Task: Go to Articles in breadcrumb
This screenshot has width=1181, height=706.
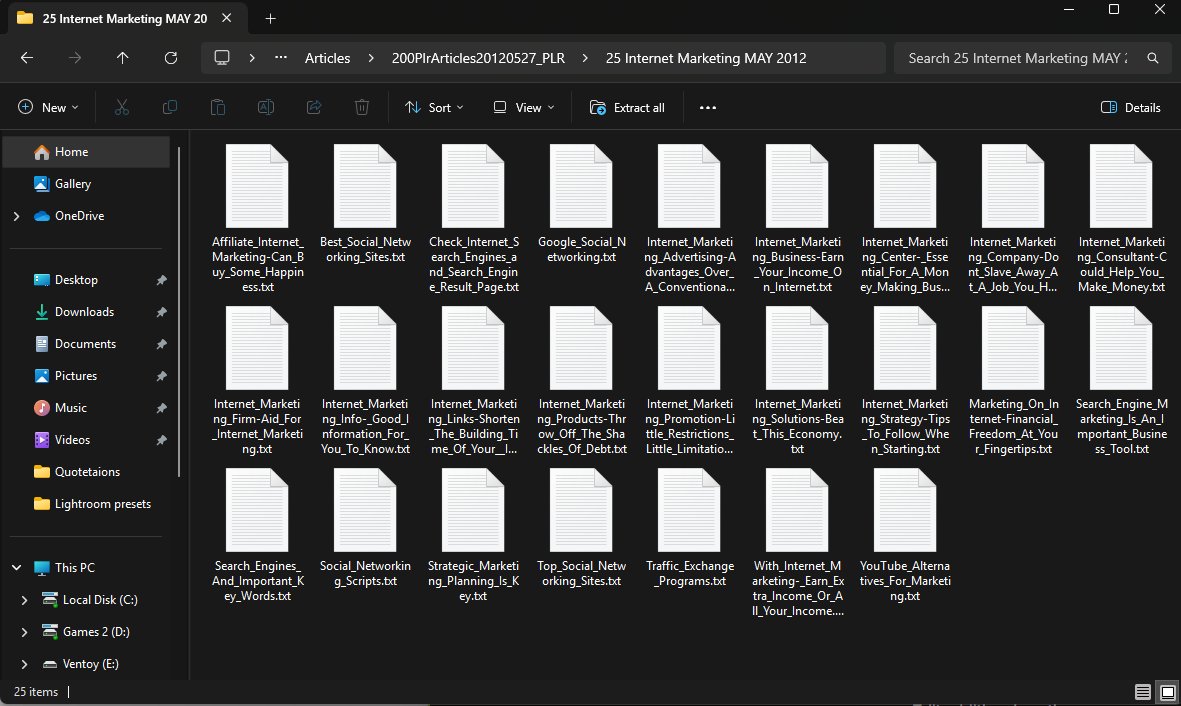Action: [327, 58]
